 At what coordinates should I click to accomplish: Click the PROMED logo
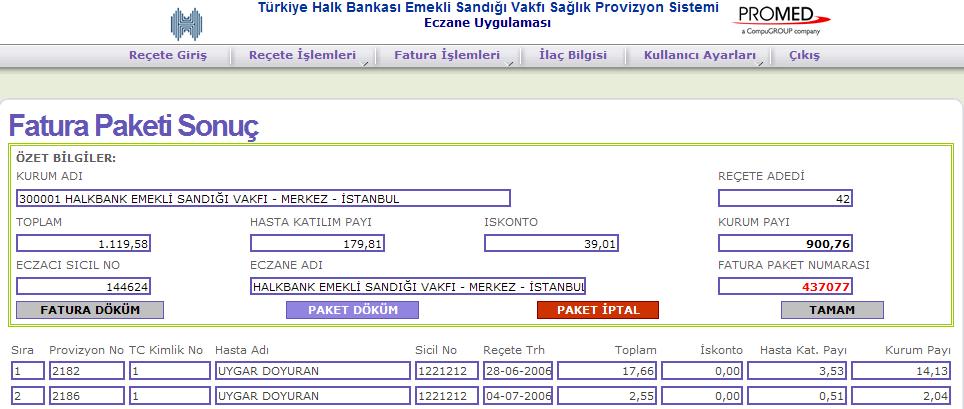pos(781,20)
